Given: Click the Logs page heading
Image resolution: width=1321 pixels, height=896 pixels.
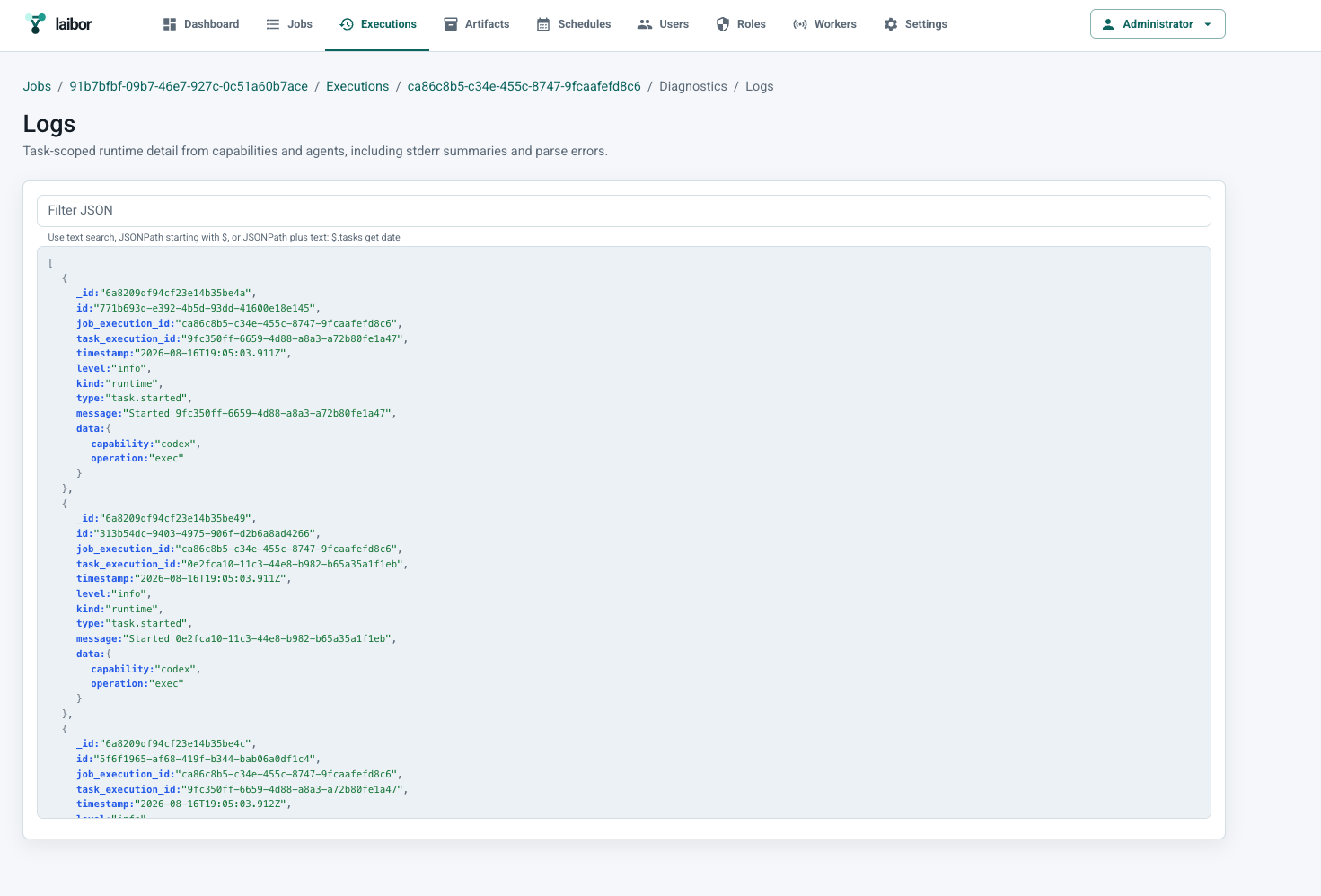Looking at the screenshot, I should point(49,124).
